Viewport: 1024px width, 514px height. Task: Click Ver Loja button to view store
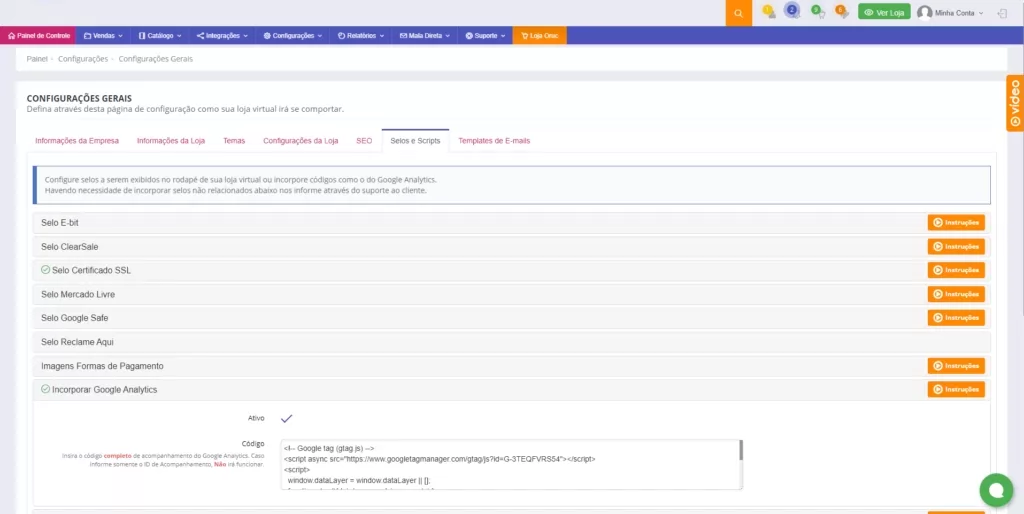click(x=884, y=12)
